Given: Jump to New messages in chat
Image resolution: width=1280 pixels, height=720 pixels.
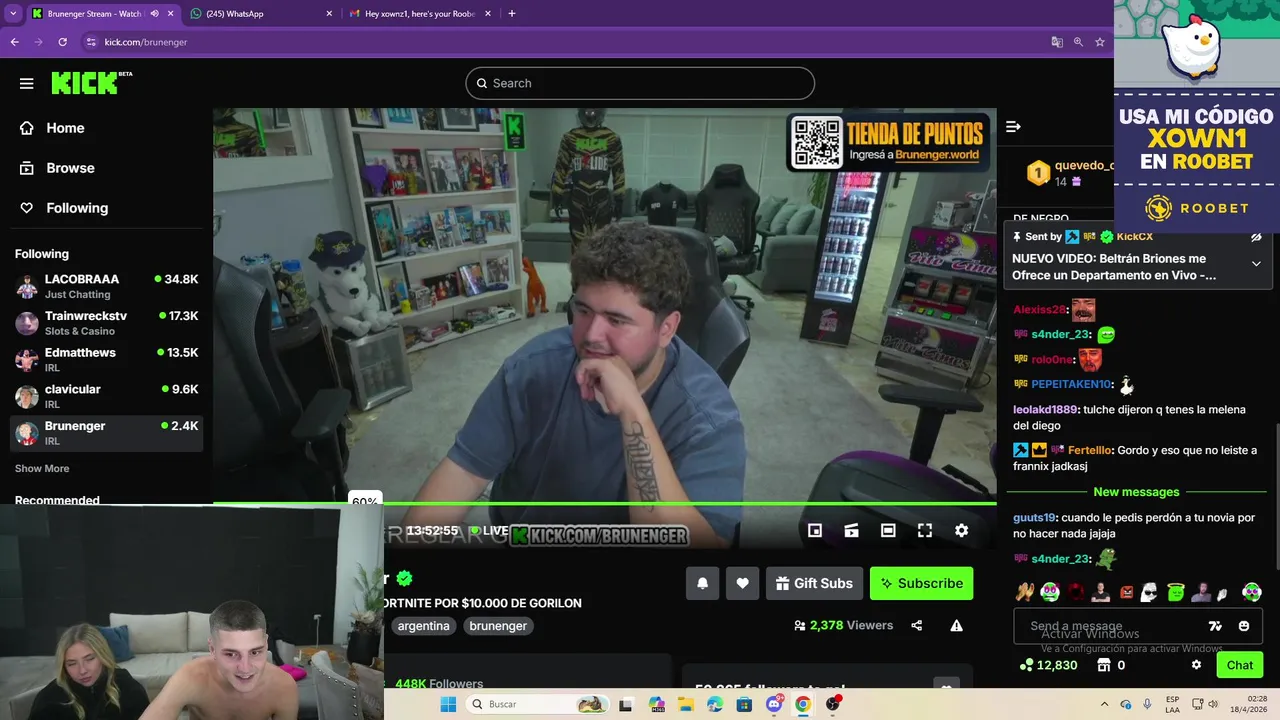Looking at the screenshot, I should click(x=1136, y=492).
